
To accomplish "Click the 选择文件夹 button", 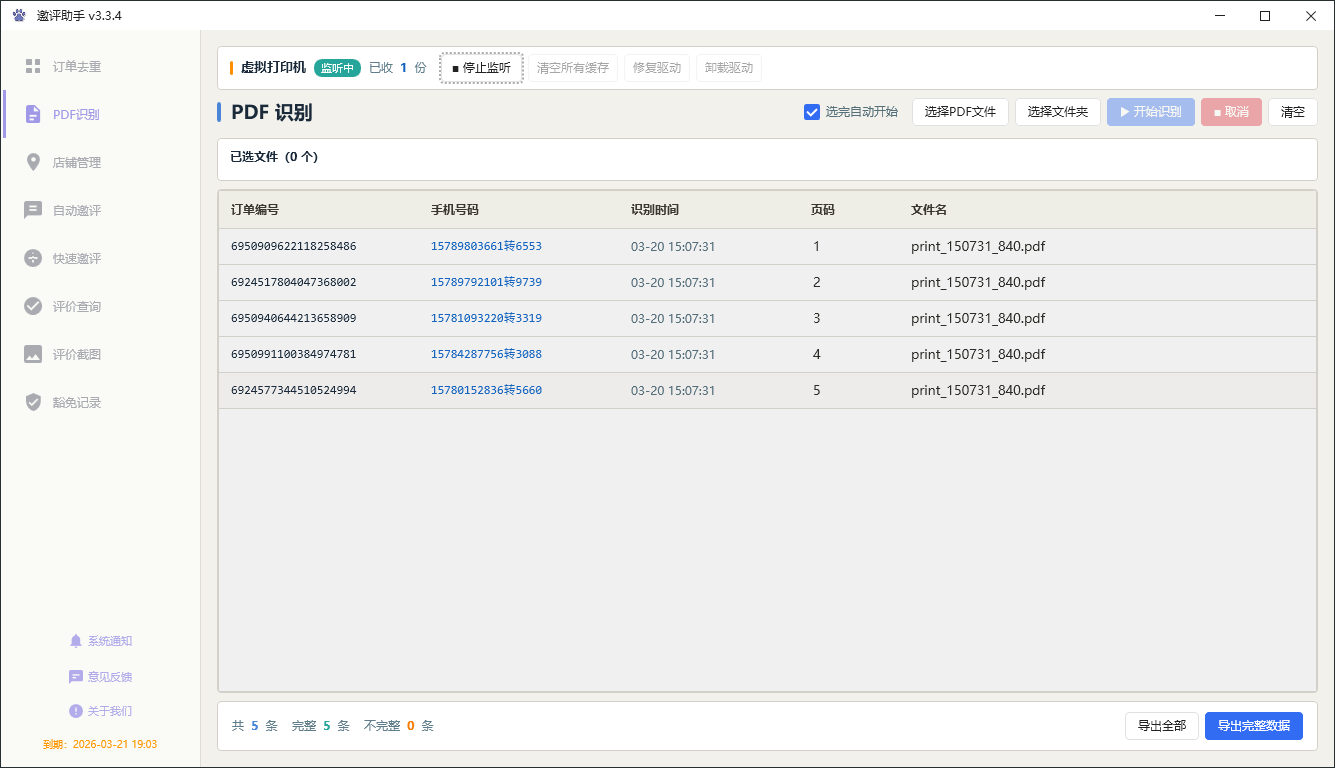I will [x=1058, y=112].
